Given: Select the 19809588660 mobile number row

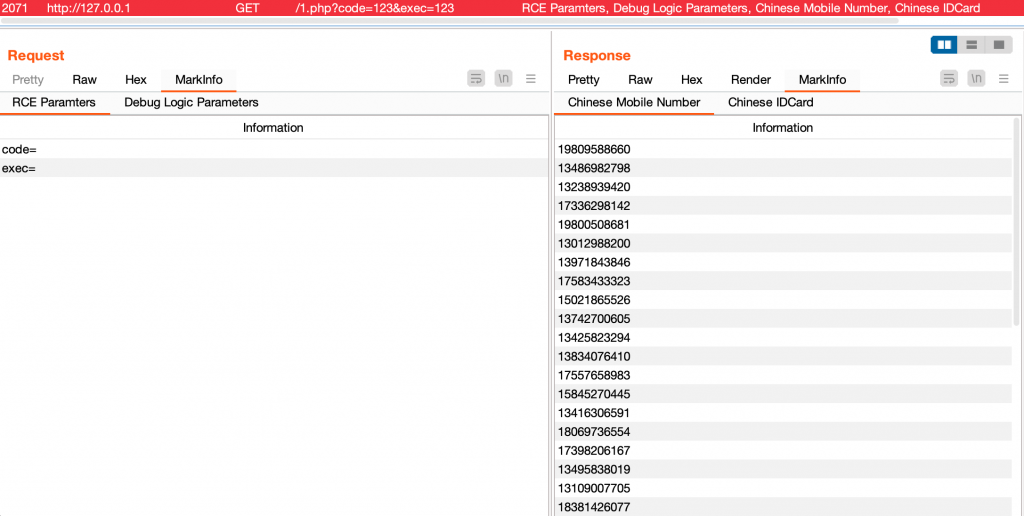Looking at the screenshot, I should coord(783,150).
